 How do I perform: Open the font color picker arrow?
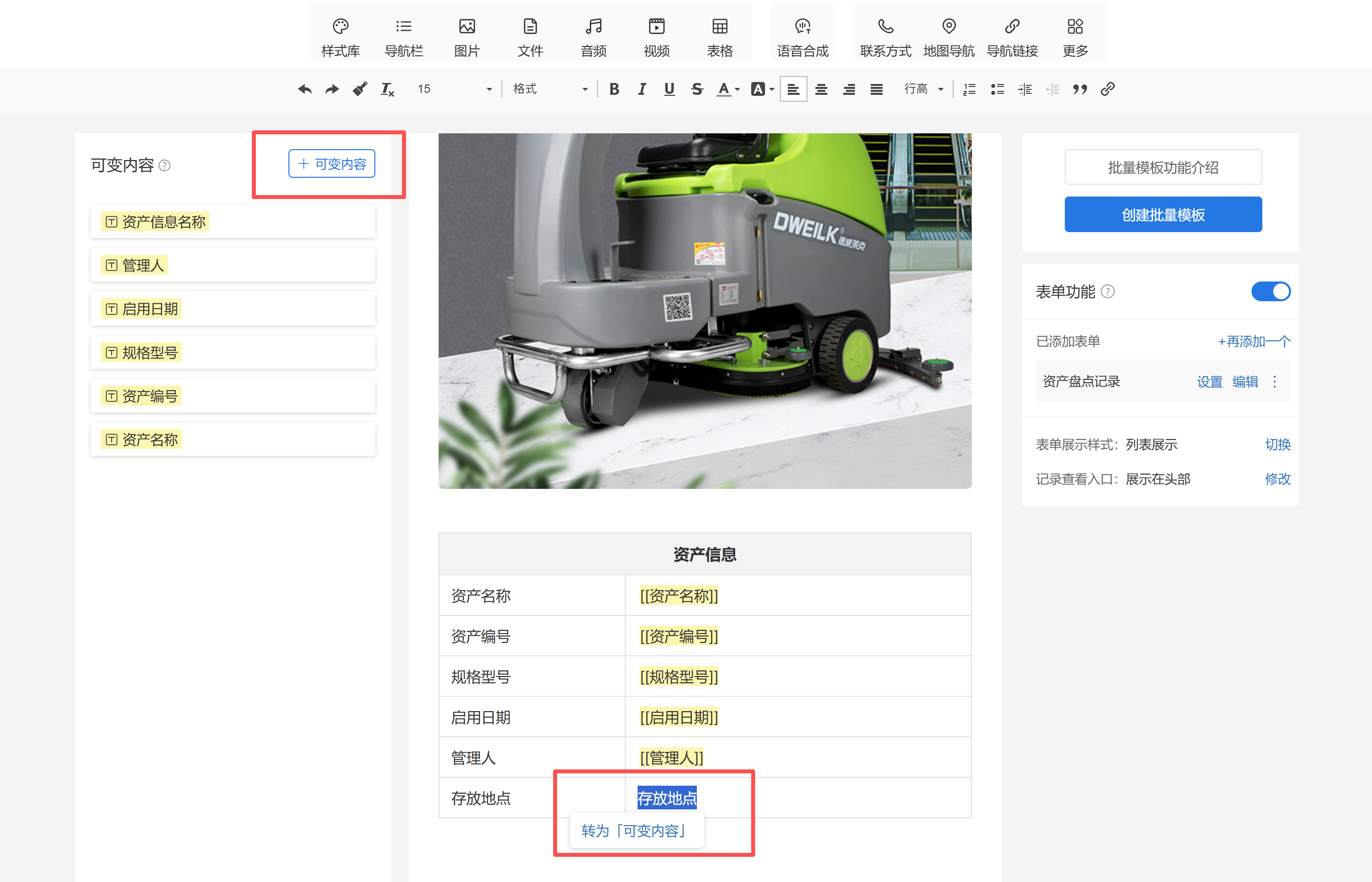click(x=737, y=89)
